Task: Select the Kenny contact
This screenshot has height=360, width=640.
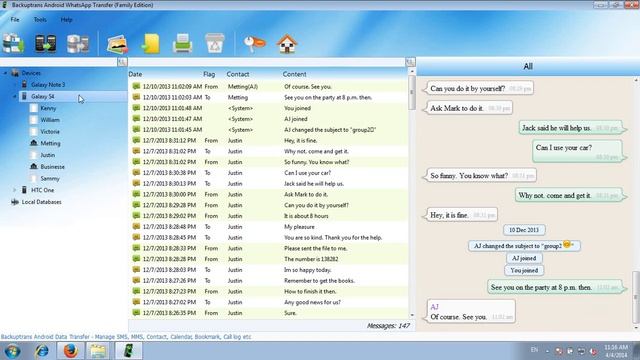Action: (x=48, y=109)
